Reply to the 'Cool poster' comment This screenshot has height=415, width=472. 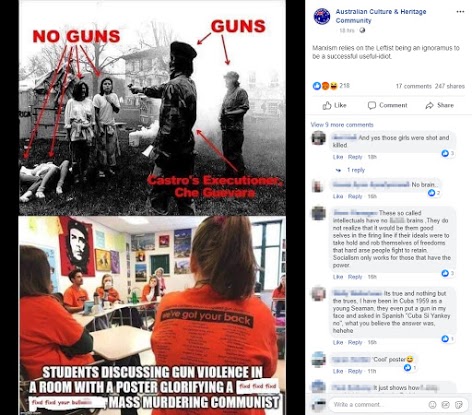(x=355, y=371)
